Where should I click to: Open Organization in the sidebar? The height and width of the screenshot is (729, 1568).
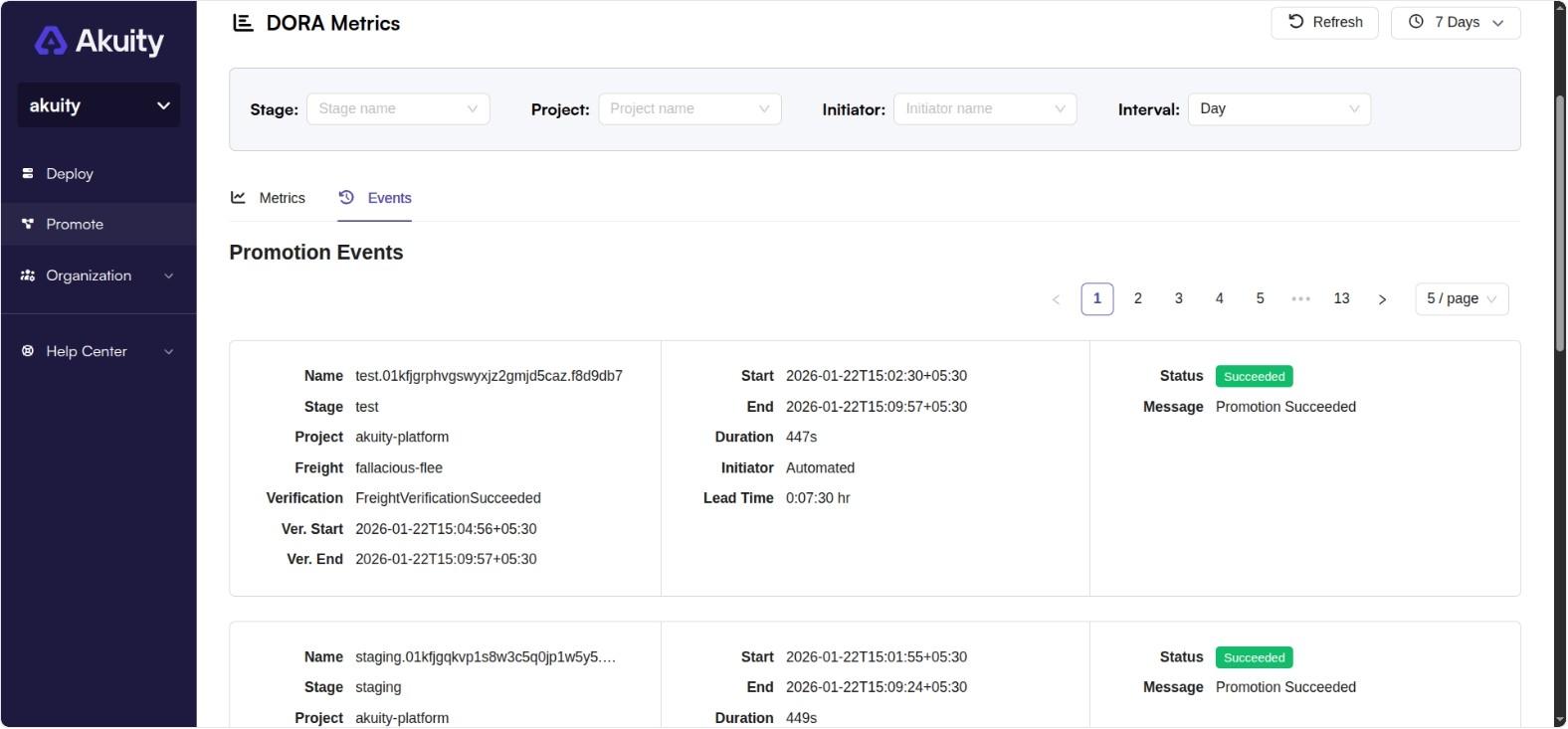[98, 275]
